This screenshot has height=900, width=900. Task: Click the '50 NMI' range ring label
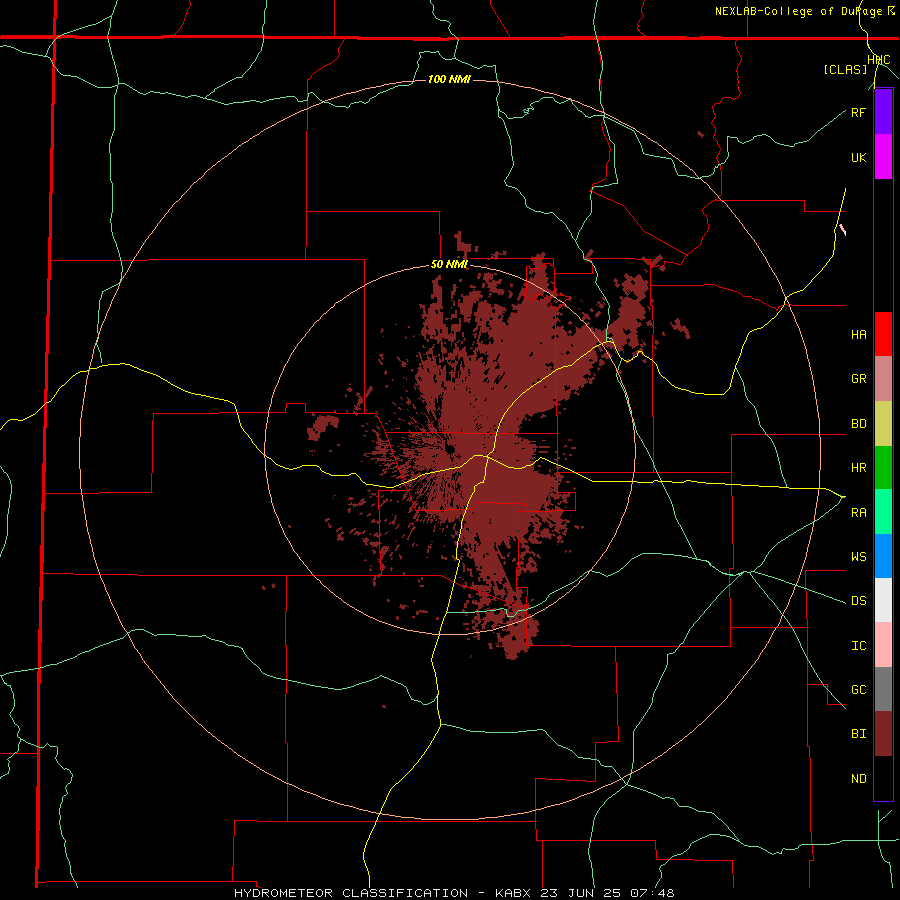[x=449, y=264]
